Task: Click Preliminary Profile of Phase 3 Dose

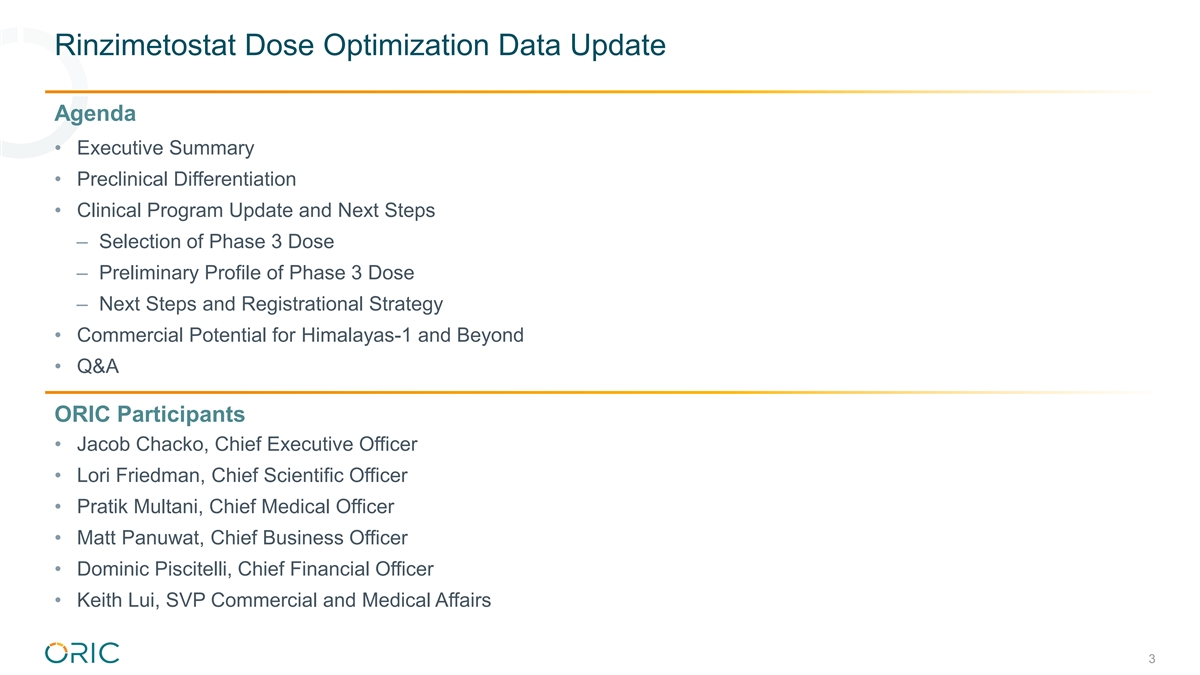Action: (256, 272)
